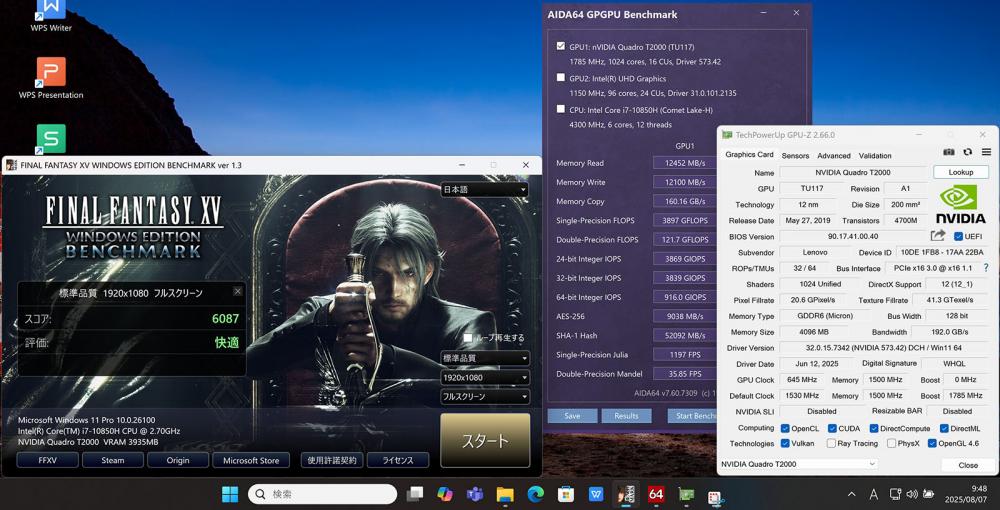1000x510 pixels.
Task: Click the ライセンス button in FFXV benchmark
Action: (398, 460)
